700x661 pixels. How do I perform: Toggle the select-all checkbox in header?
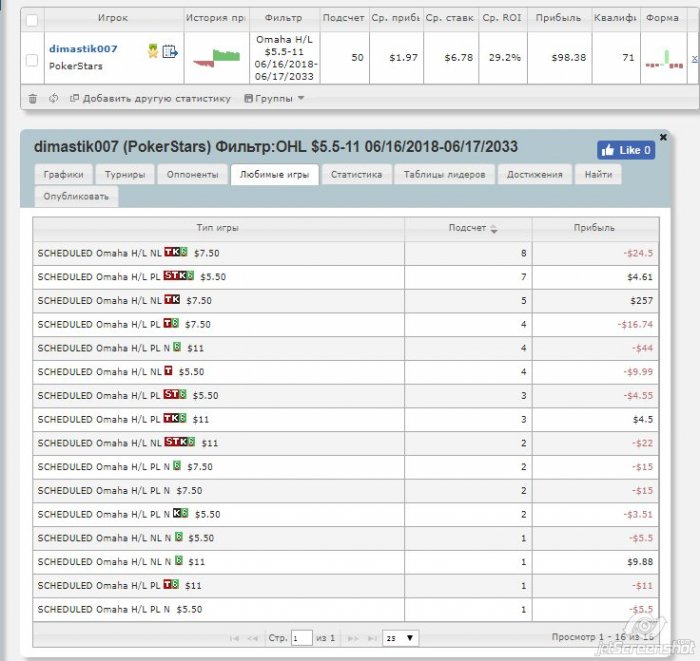(x=32, y=20)
